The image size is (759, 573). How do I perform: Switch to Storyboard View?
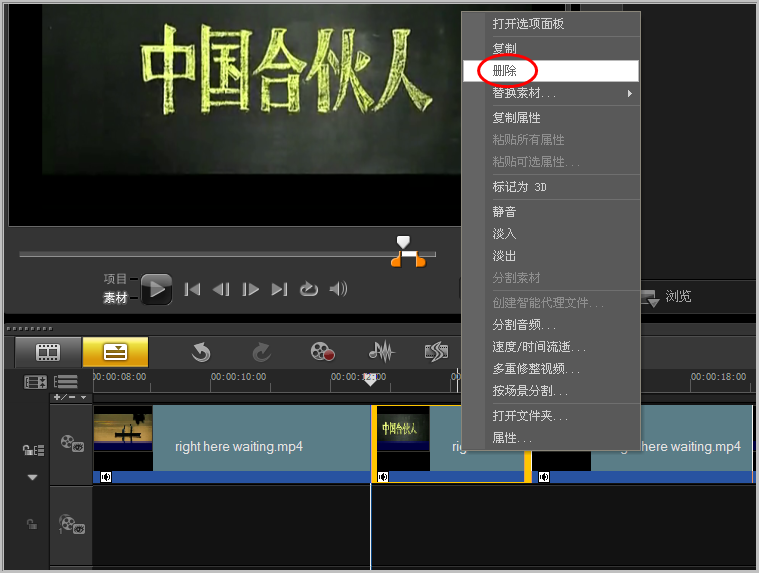pyautogui.click(x=48, y=352)
